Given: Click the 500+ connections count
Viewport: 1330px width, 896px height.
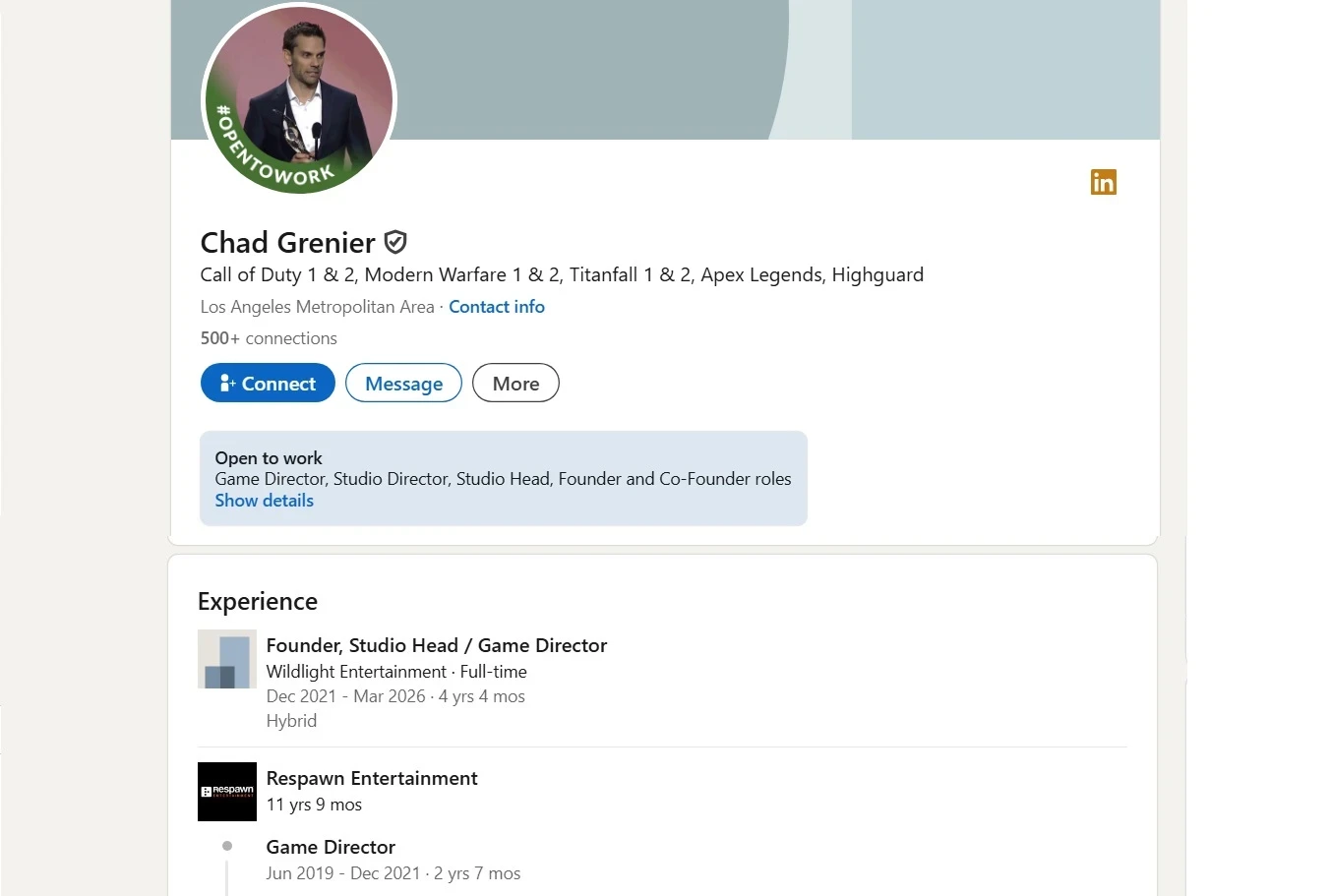Looking at the screenshot, I should (x=269, y=338).
